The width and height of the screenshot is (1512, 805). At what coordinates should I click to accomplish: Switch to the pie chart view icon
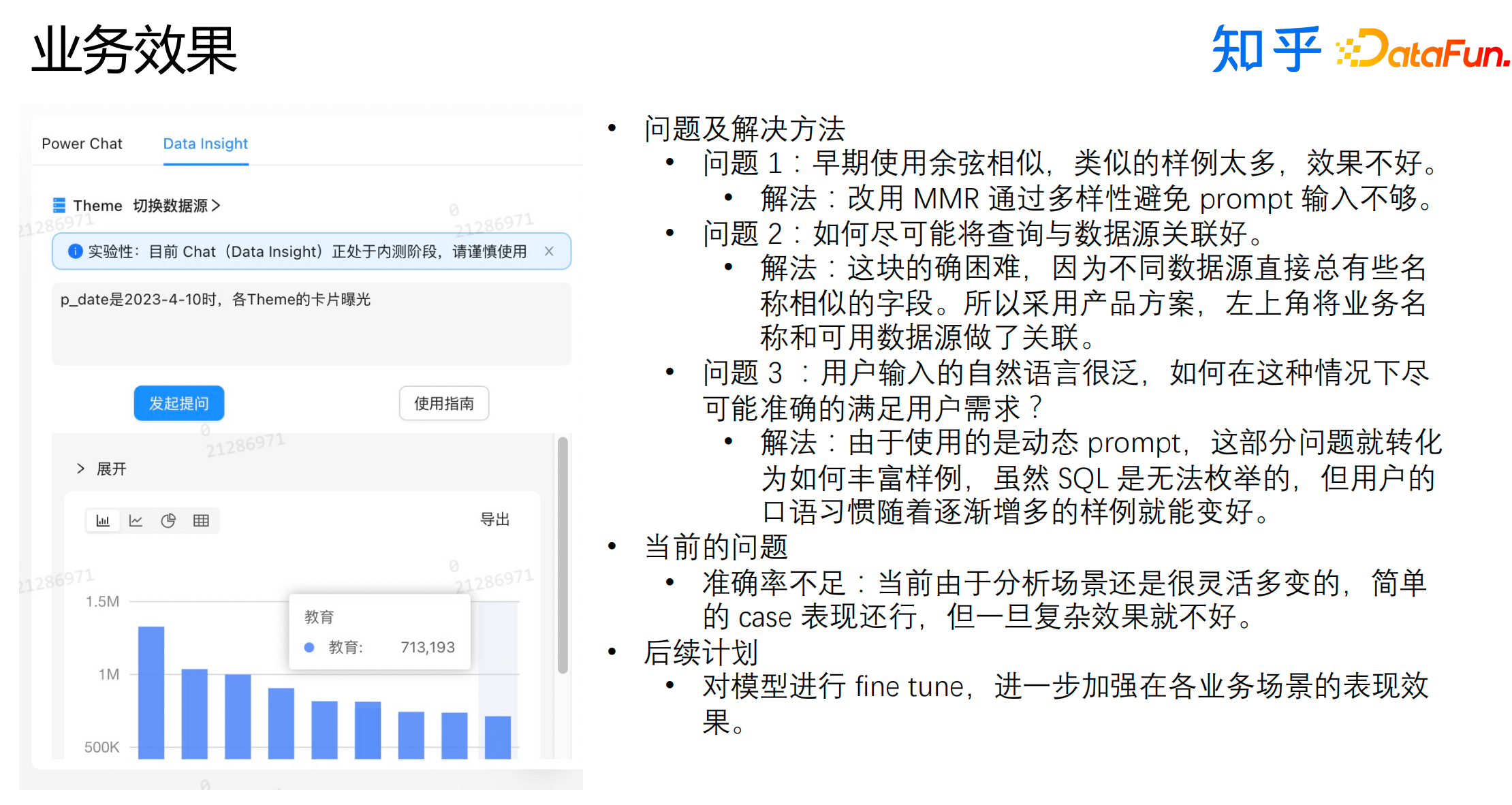click(168, 521)
